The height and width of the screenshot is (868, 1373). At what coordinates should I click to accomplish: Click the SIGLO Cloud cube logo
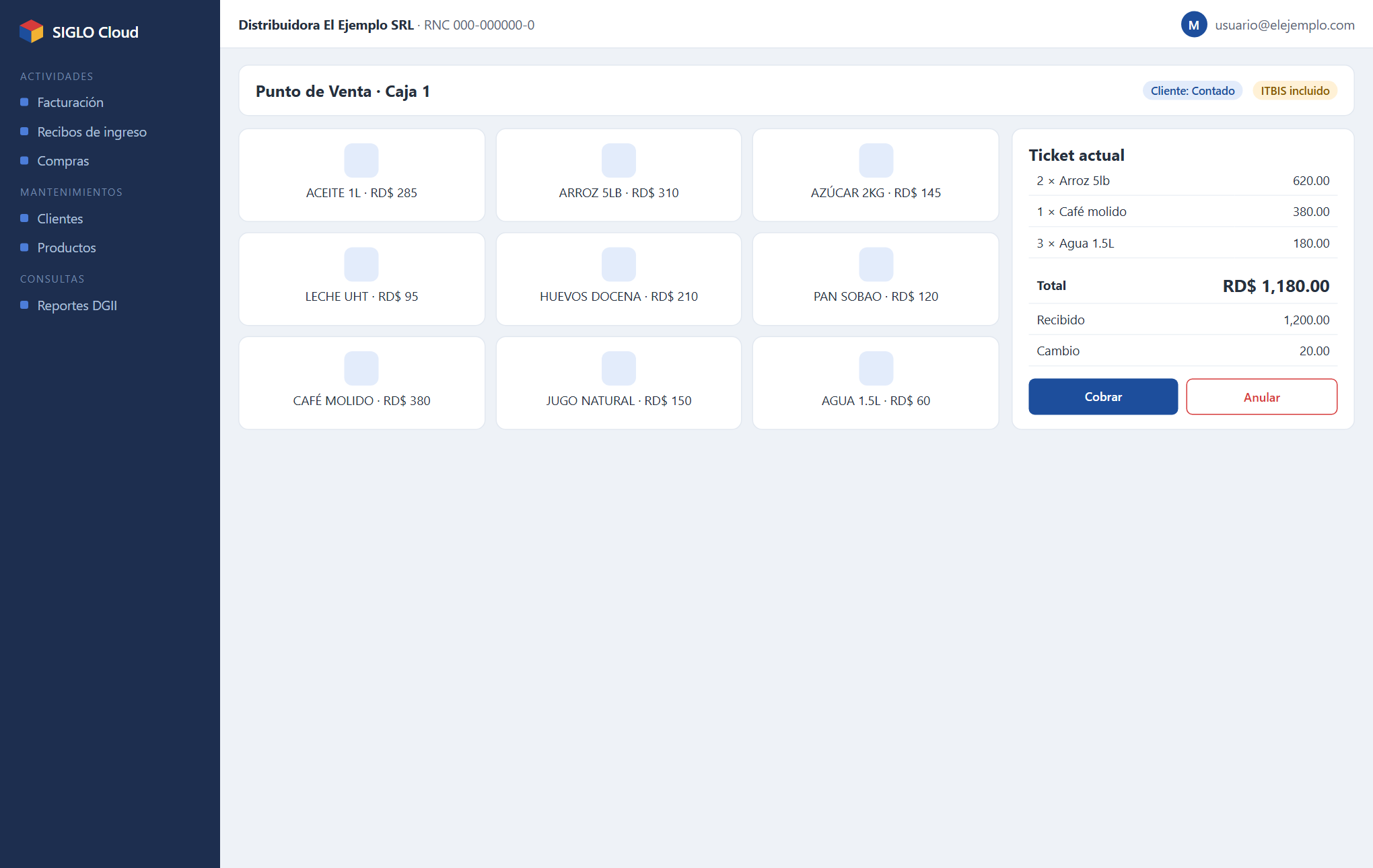[x=32, y=32]
